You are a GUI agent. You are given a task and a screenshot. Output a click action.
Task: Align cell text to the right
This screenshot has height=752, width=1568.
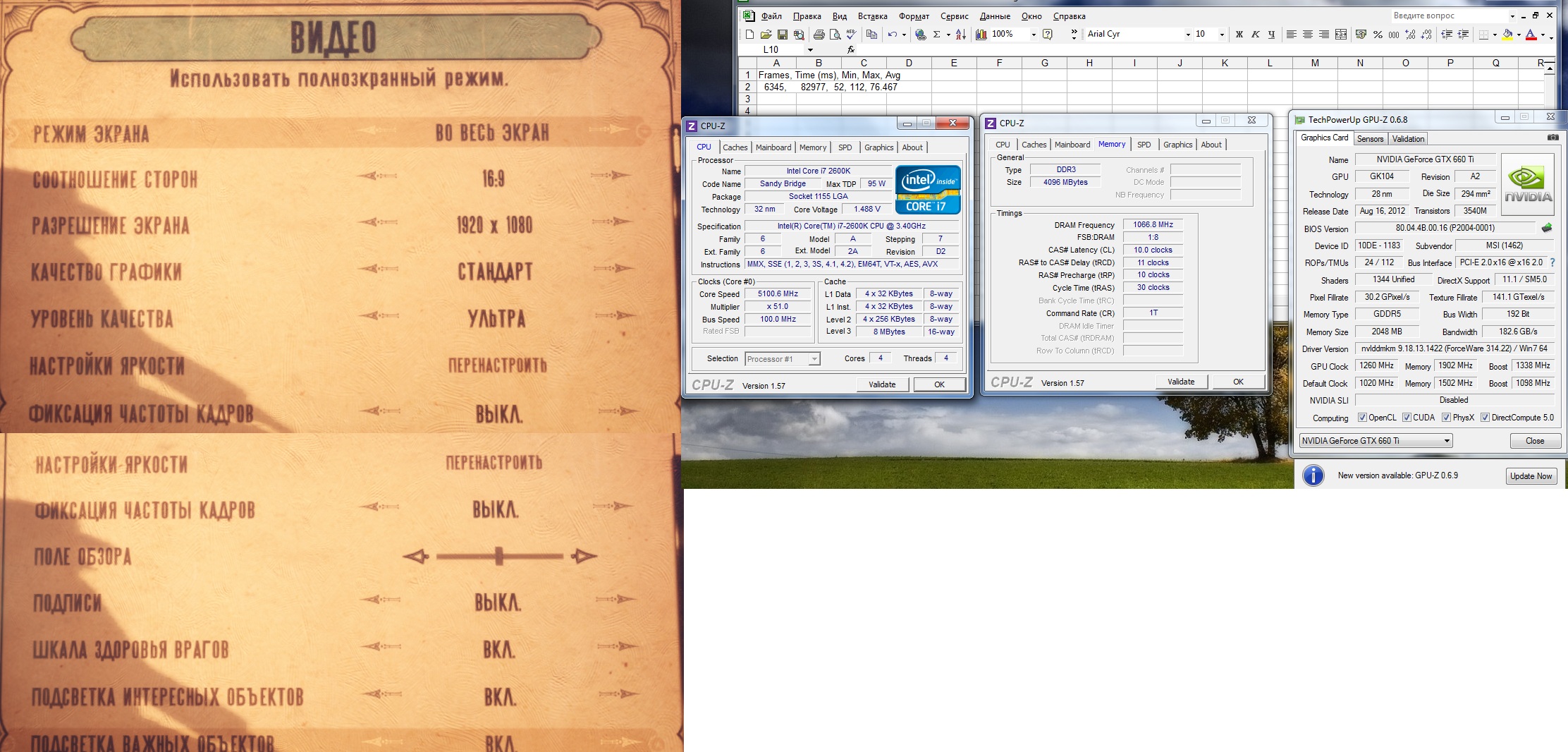pyautogui.click(x=1324, y=34)
